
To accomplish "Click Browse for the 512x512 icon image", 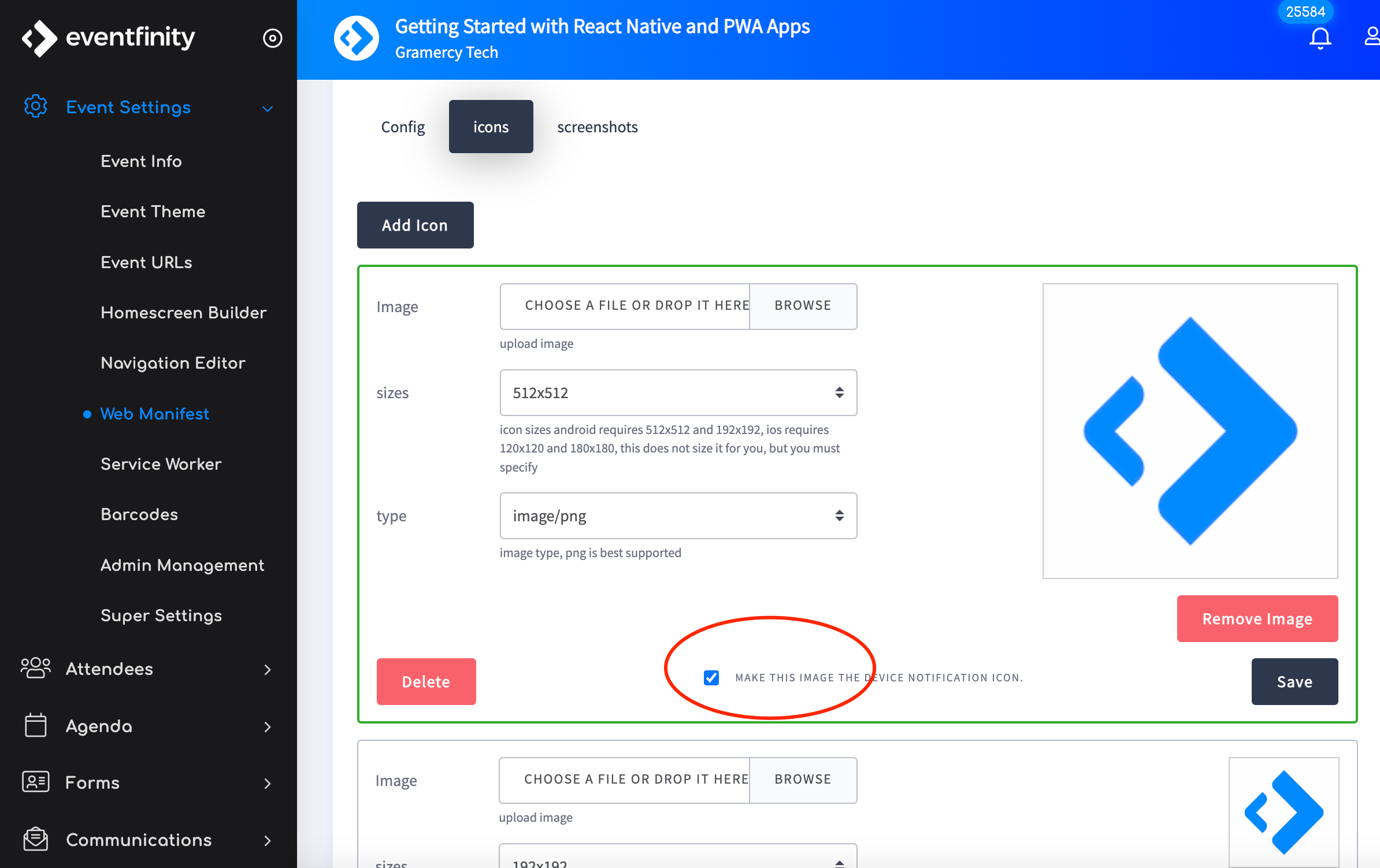I will 803,306.
